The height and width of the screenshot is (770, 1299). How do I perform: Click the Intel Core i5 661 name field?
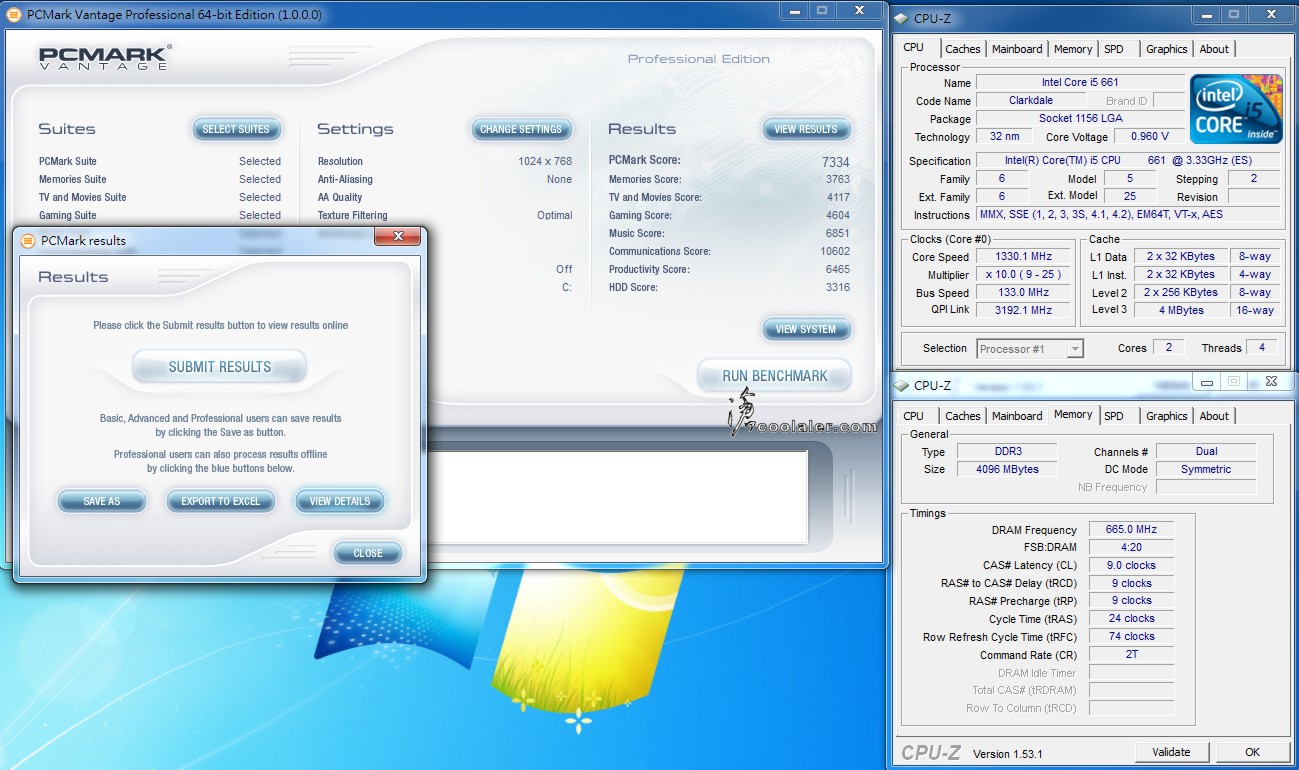coord(1079,82)
